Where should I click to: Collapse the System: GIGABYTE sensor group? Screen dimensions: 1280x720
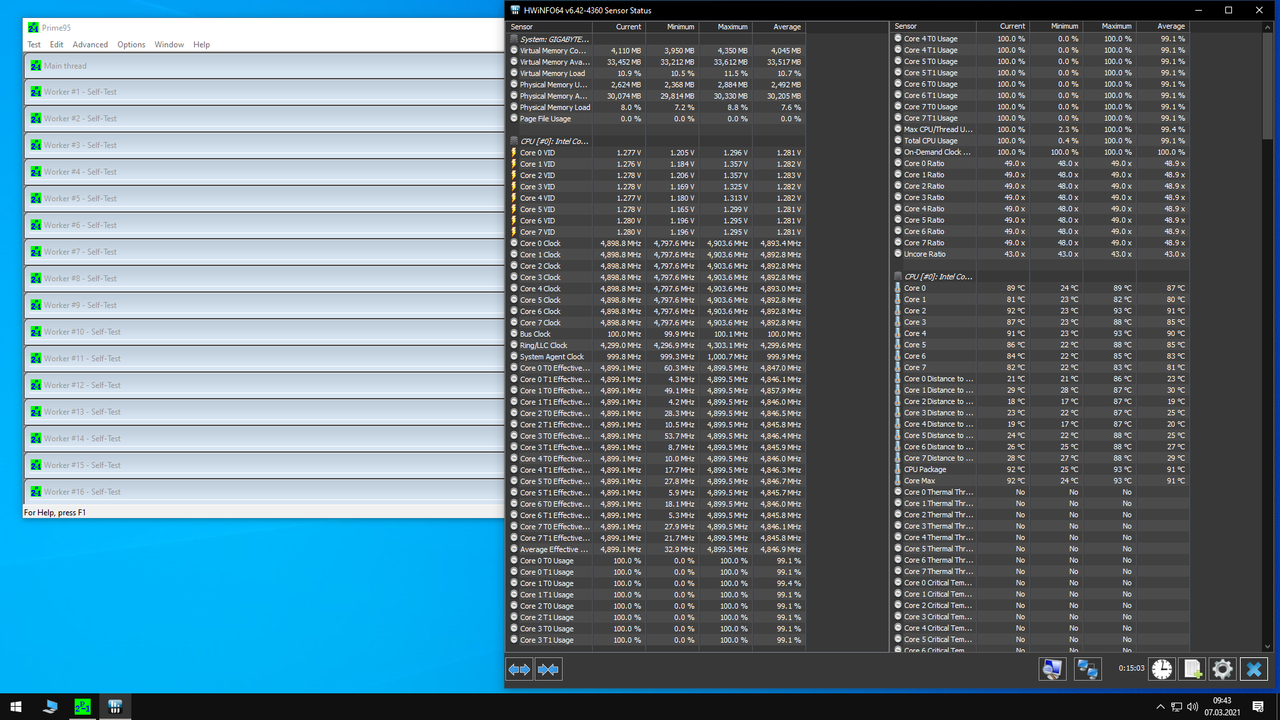pos(514,39)
